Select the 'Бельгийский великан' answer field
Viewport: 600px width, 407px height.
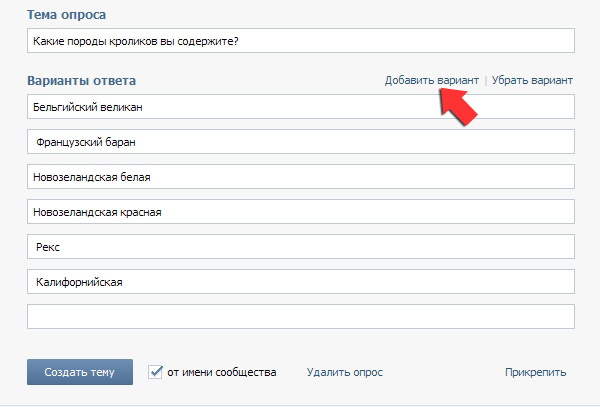coord(300,106)
